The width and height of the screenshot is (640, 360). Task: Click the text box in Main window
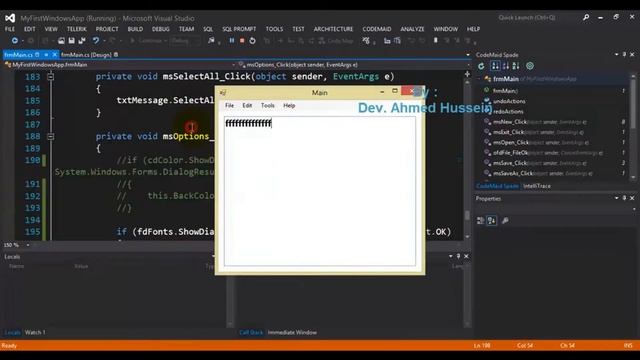(320, 191)
